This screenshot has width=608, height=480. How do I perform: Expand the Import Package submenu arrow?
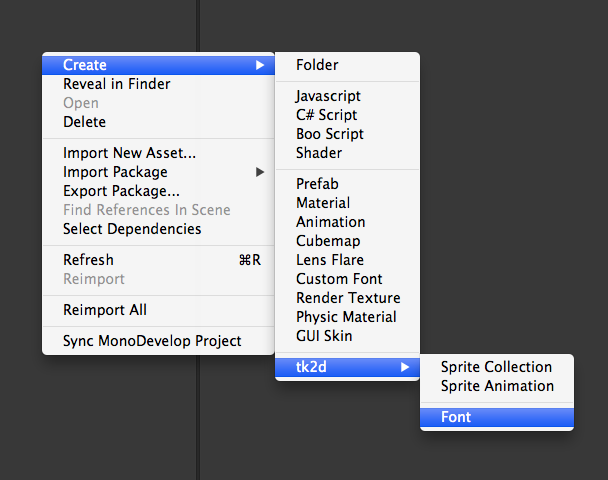[260, 172]
